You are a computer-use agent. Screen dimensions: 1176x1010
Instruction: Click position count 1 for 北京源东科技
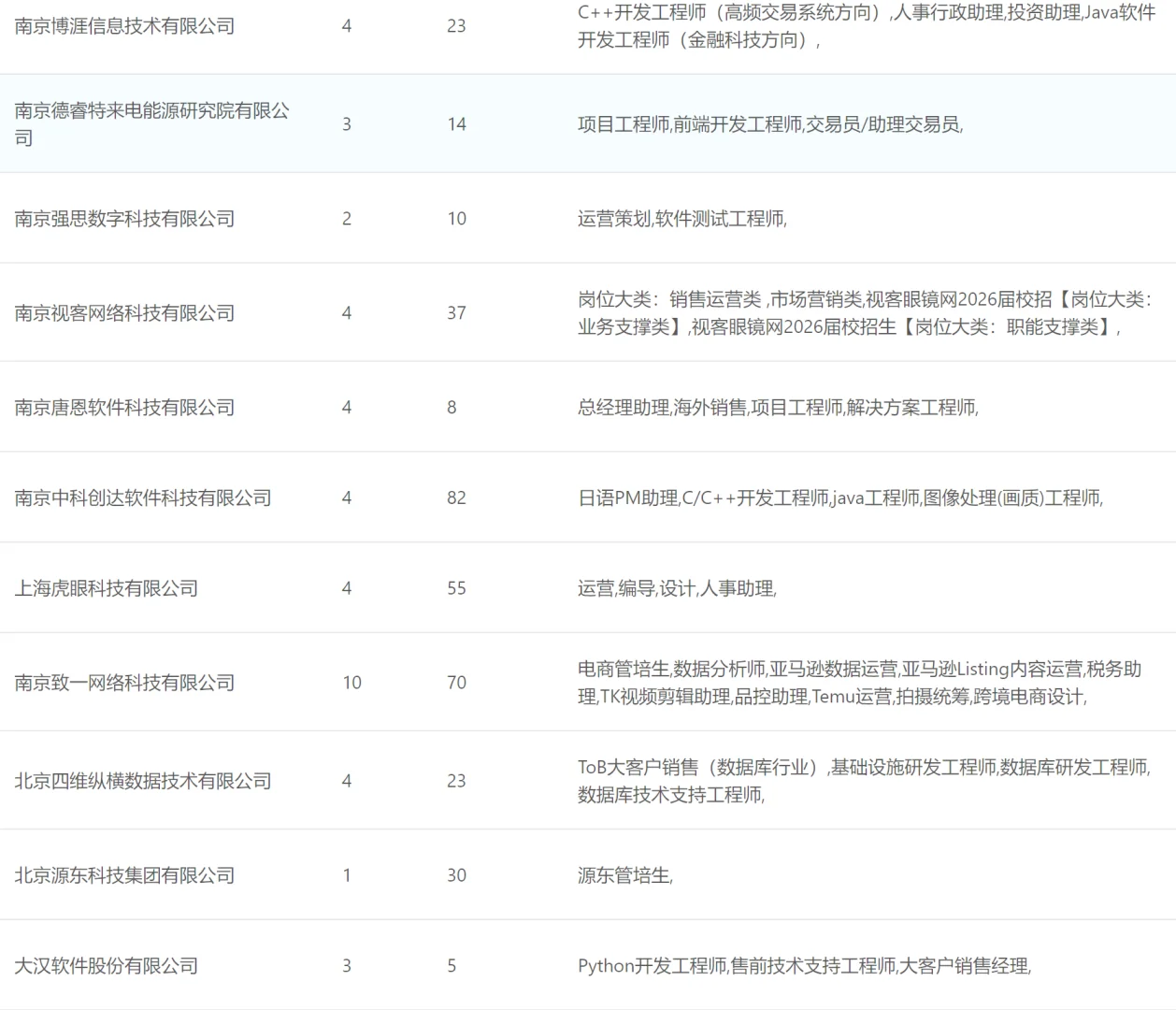point(347,875)
